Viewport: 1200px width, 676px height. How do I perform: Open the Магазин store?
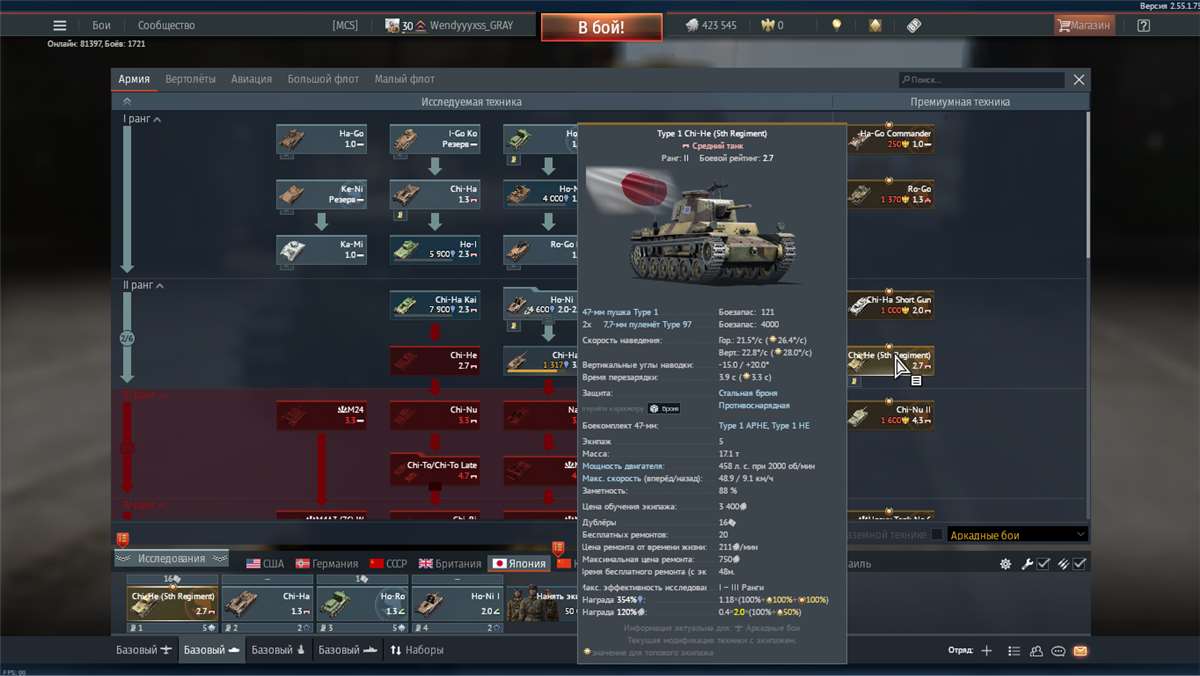pyautogui.click(x=1084, y=25)
